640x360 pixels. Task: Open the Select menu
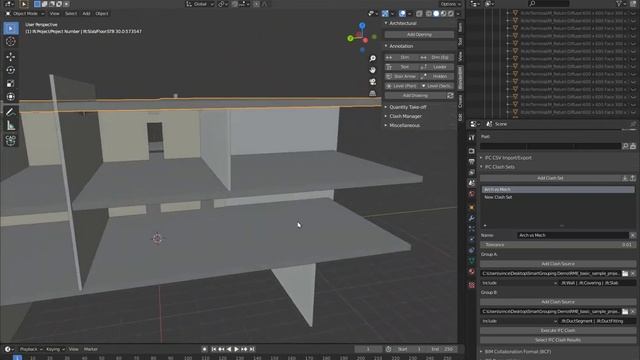tap(71, 13)
